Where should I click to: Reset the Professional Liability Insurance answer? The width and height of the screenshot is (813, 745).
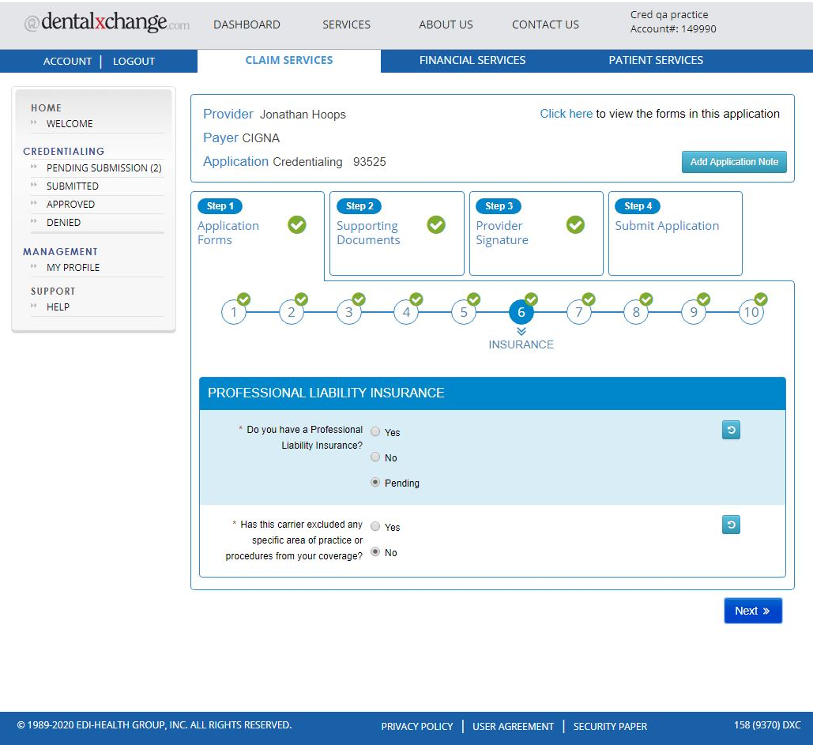[x=730, y=431]
